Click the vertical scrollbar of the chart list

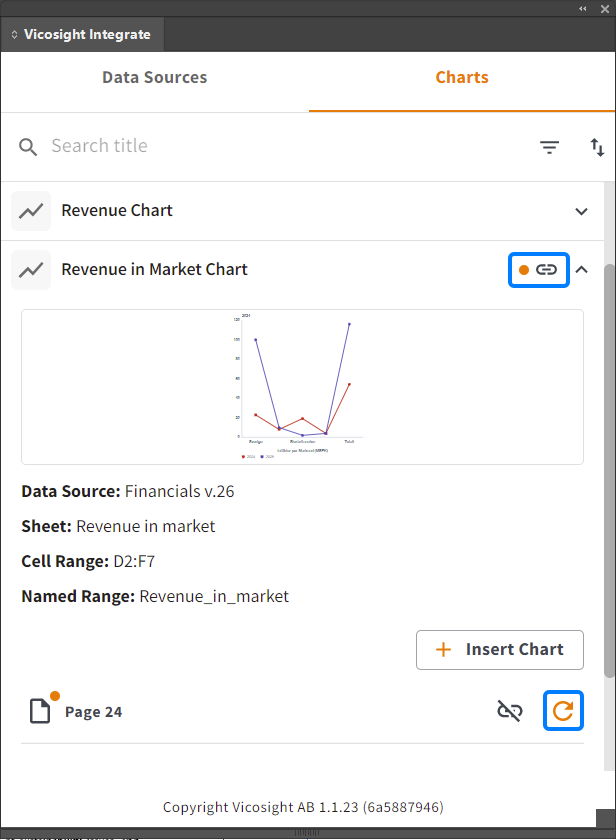coord(610,471)
